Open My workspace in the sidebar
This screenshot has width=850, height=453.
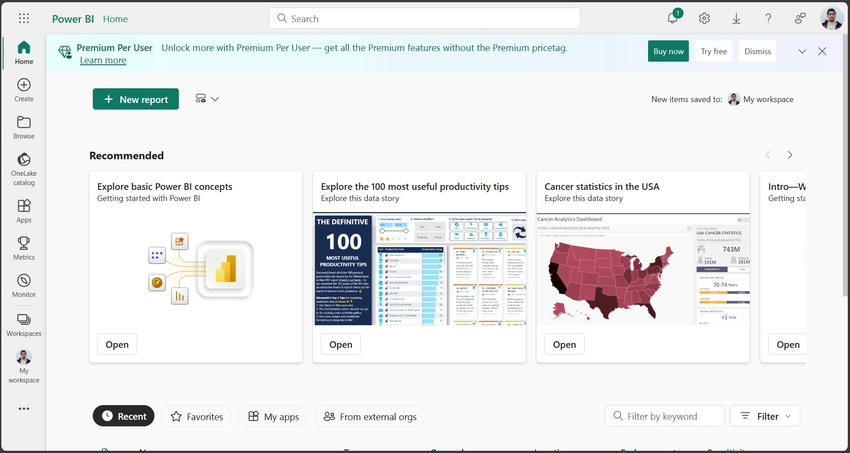[x=24, y=366]
